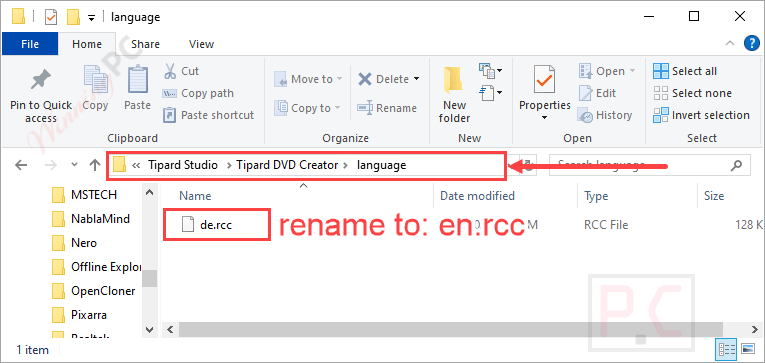The width and height of the screenshot is (765, 363).
Task: Expand the Properties dropdown arrow
Action: point(544,118)
